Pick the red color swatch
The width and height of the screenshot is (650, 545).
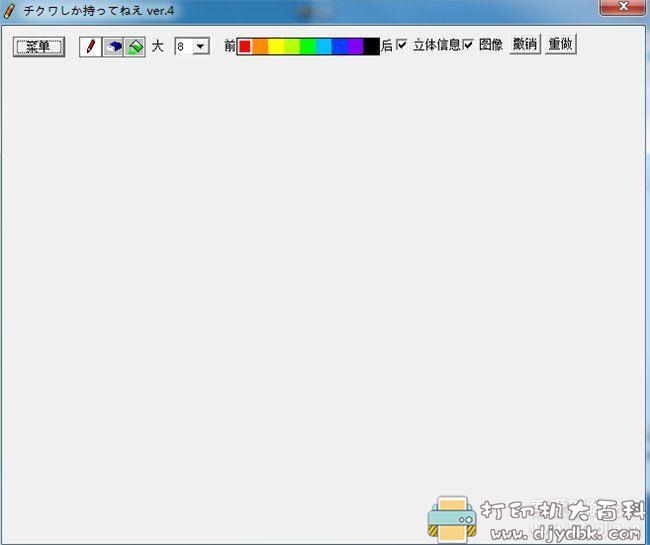point(245,46)
